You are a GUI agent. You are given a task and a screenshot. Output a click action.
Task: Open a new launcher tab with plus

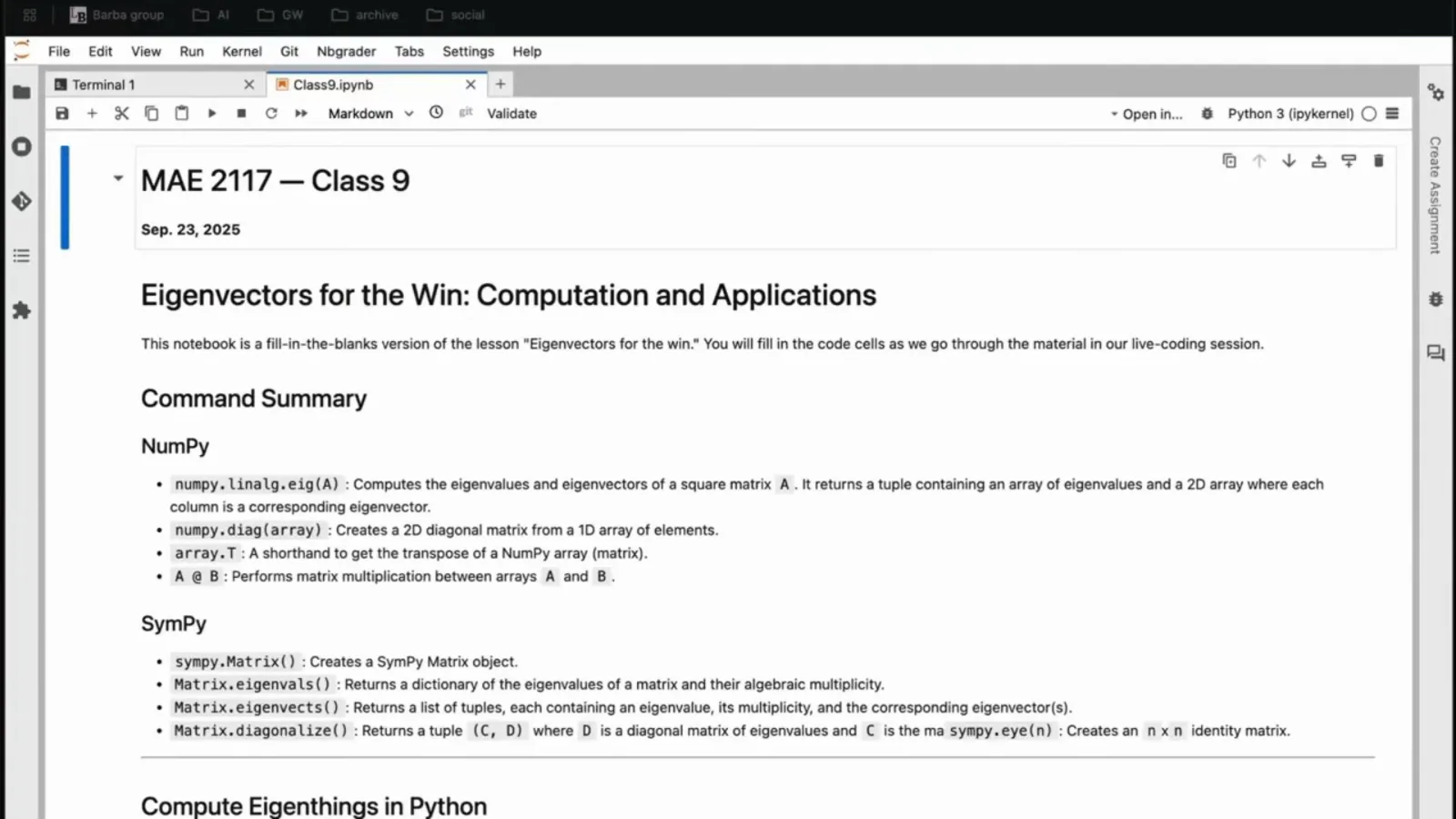500,84
